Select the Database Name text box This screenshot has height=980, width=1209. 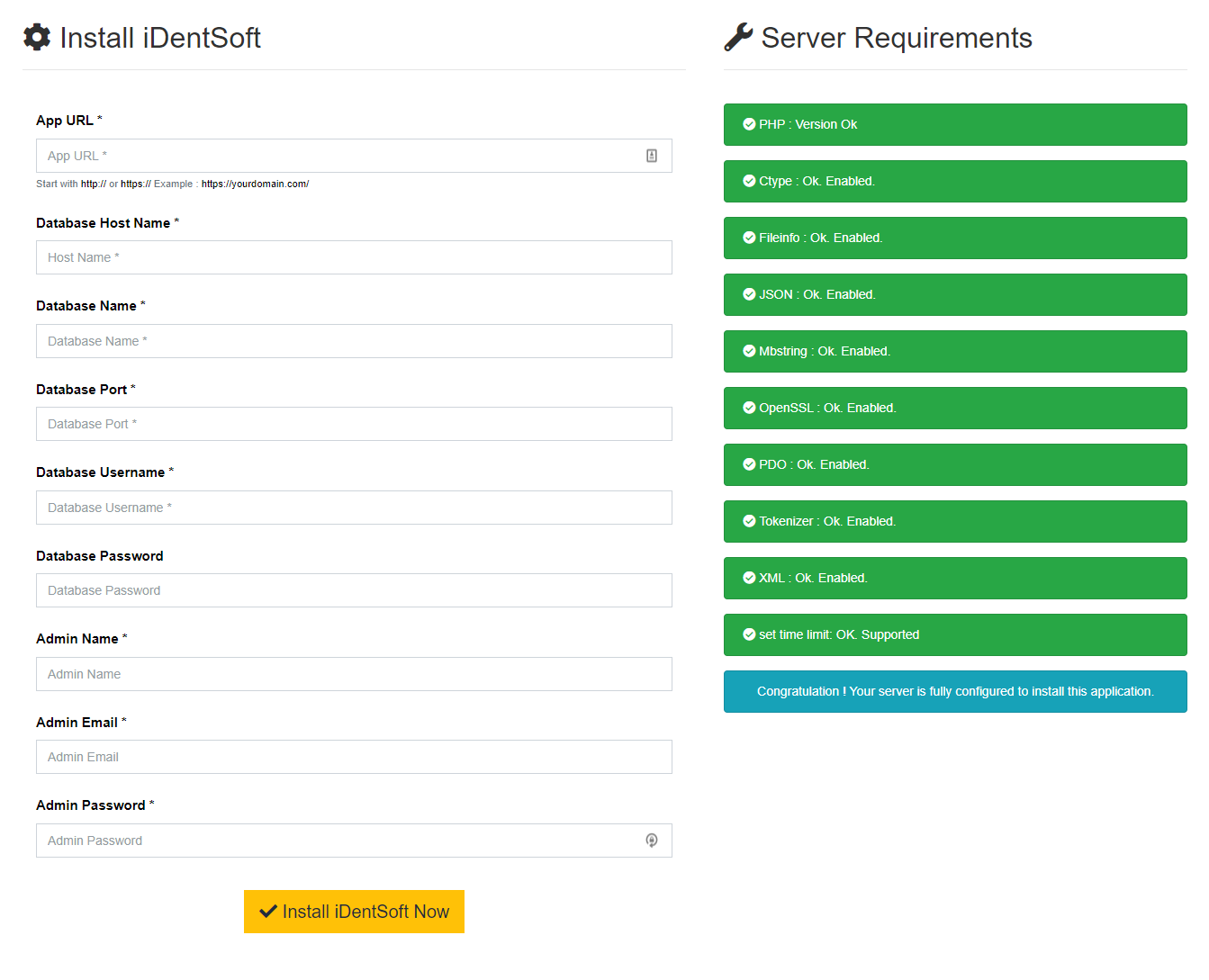(354, 341)
